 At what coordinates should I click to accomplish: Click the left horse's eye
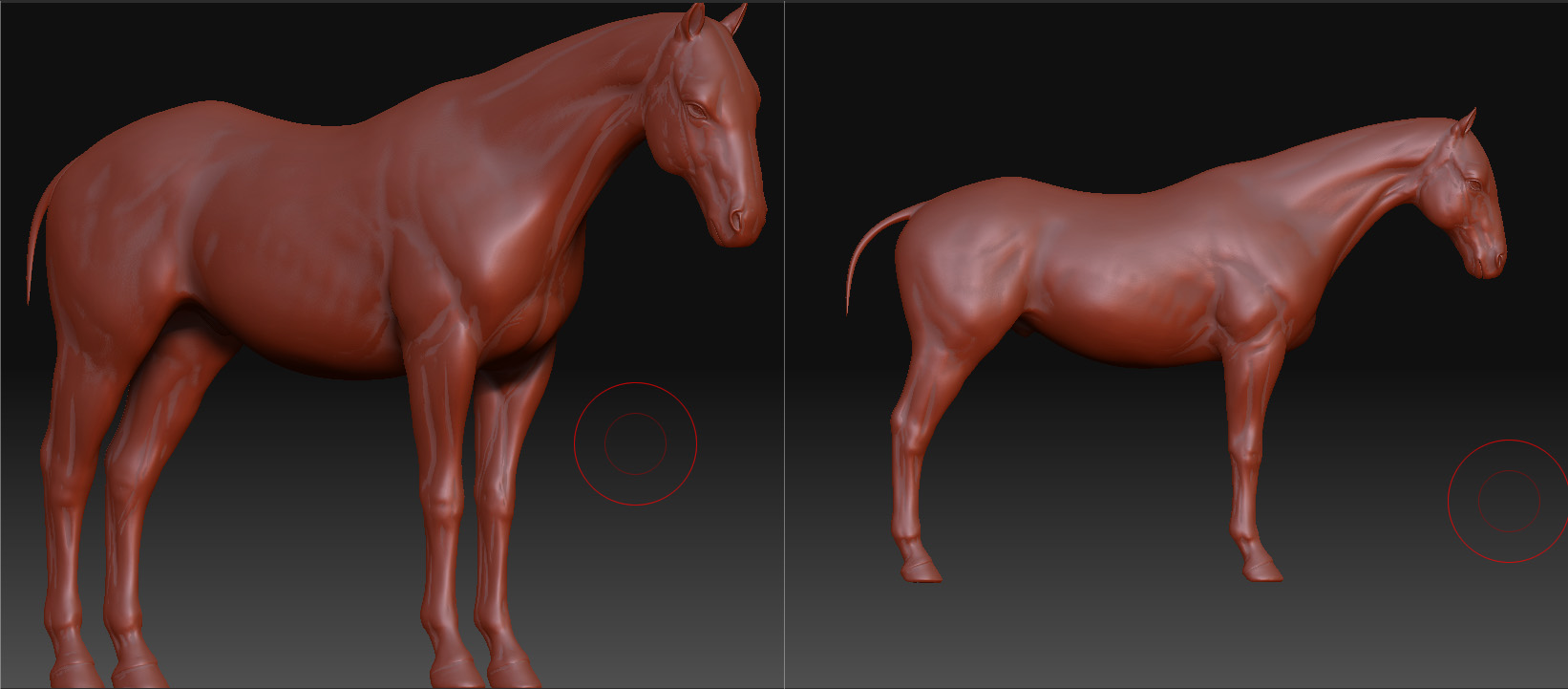click(698, 111)
